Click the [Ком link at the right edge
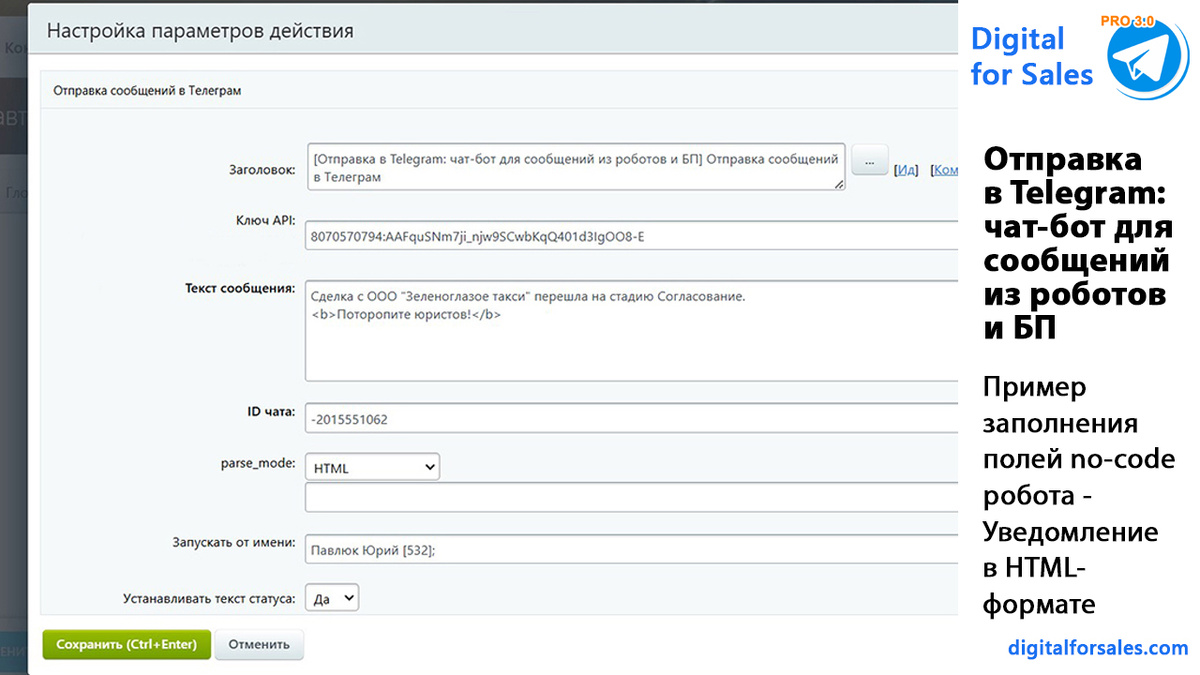 [x=944, y=170]
